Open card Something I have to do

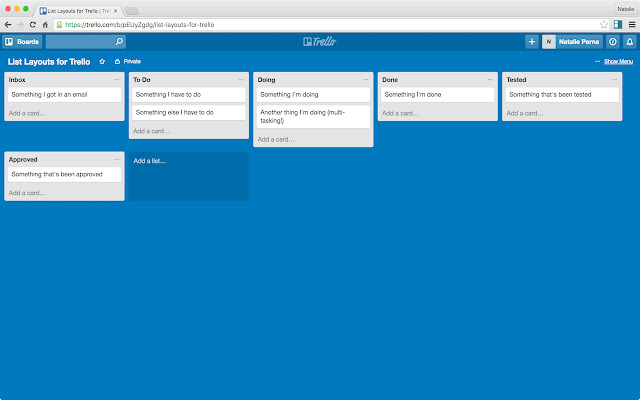[189, 95]
